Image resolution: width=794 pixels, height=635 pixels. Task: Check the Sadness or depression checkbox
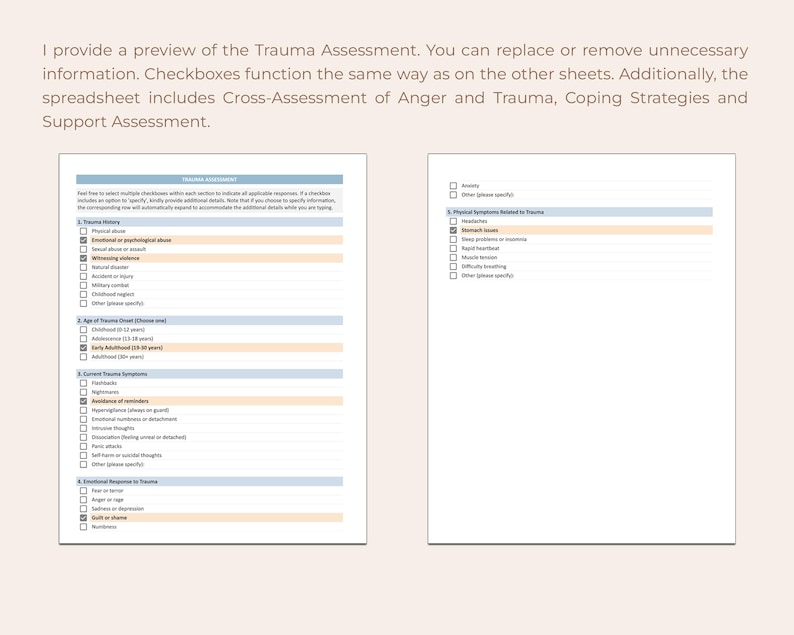tap(84, 509)
